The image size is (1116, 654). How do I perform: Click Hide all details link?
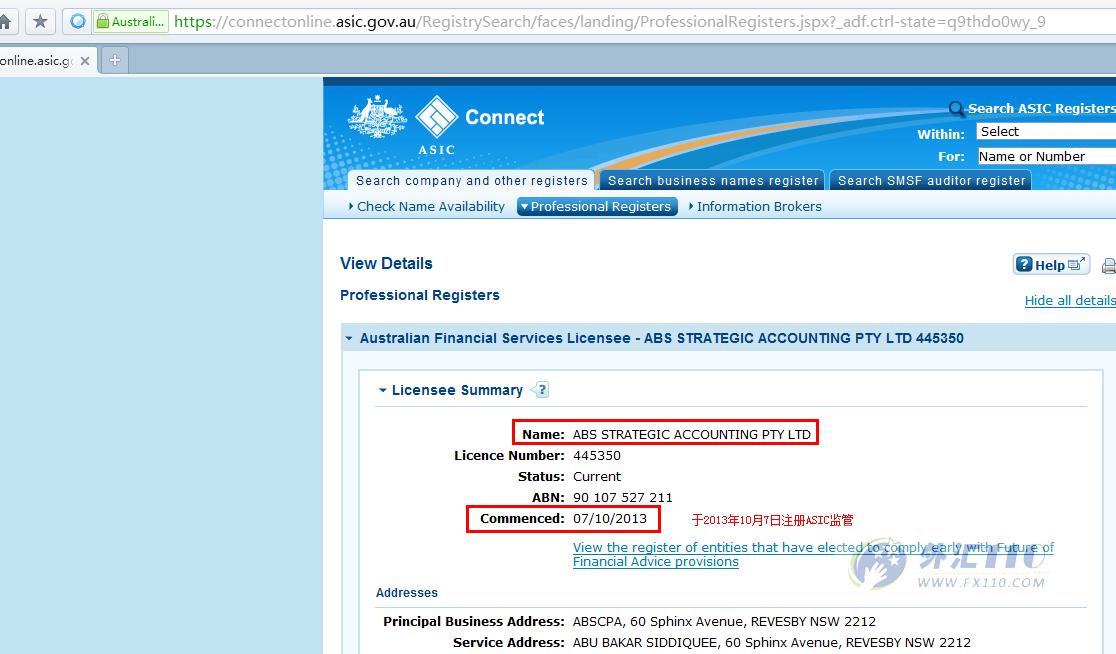coord(1070,300)
